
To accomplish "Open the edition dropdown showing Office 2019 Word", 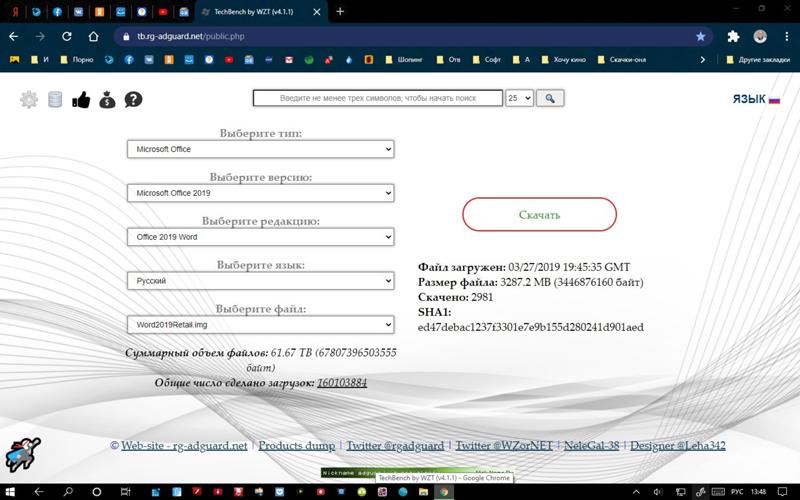I will [261, 237].
